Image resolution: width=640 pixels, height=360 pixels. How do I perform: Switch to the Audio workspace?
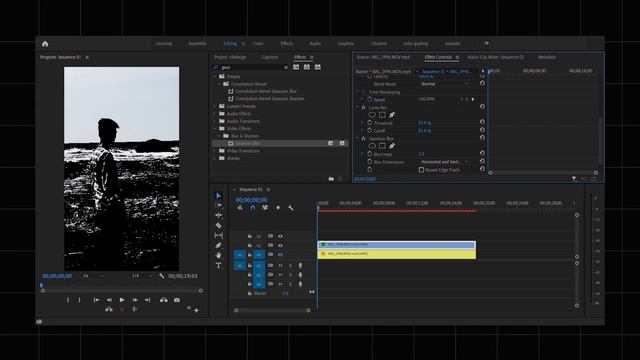click(315, 44)
